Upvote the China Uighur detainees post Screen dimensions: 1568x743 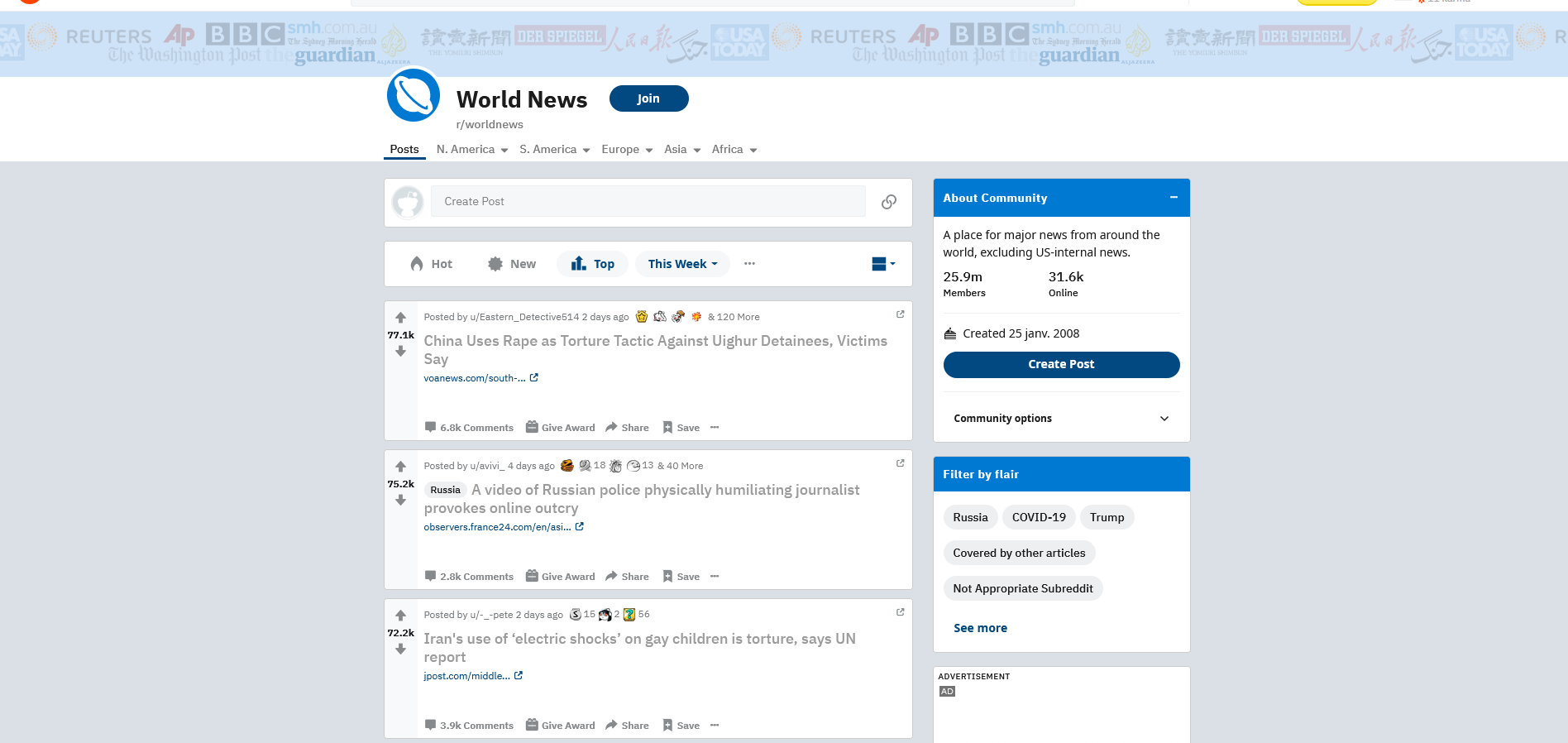(x=400, y=318)
